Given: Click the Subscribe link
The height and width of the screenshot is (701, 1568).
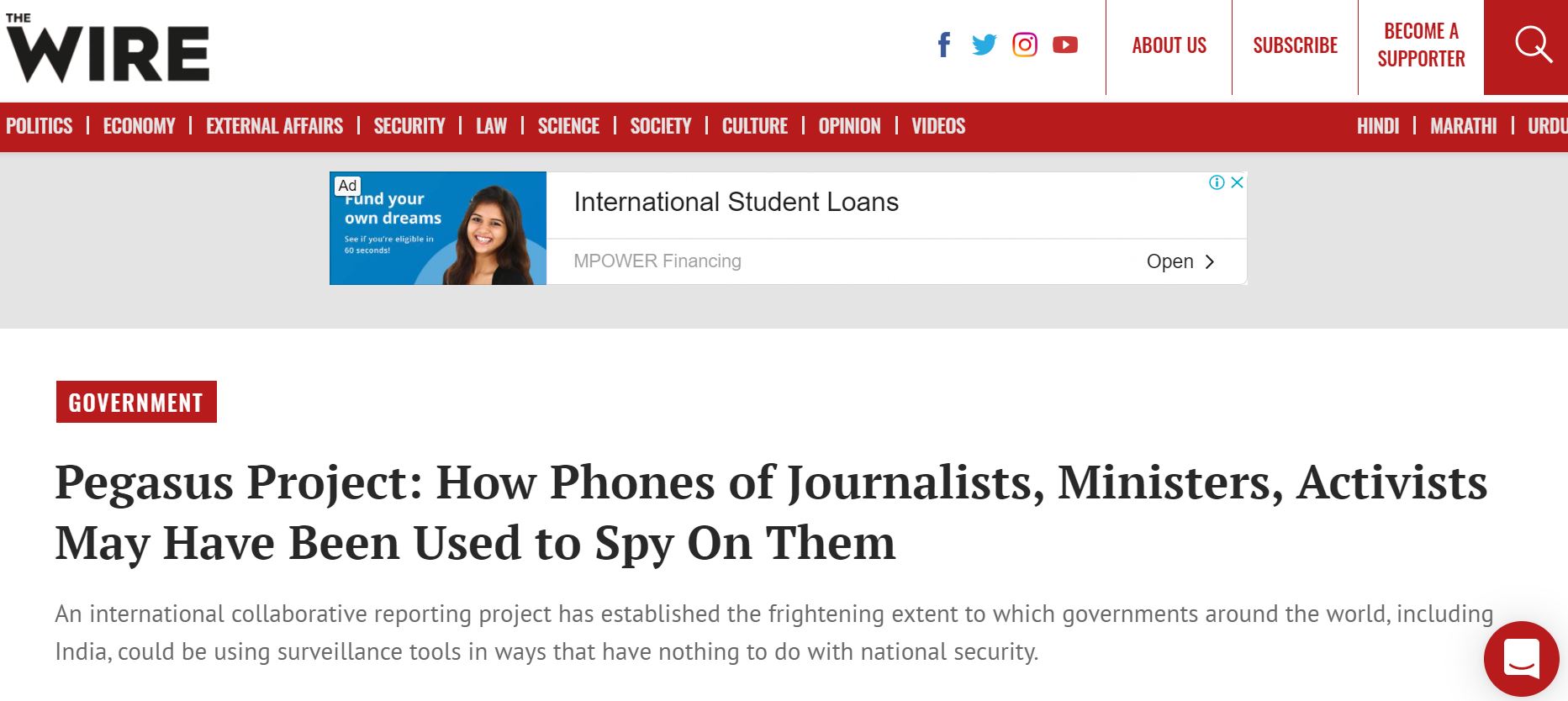Looking at the screenshot, I should coord(1295,45).
